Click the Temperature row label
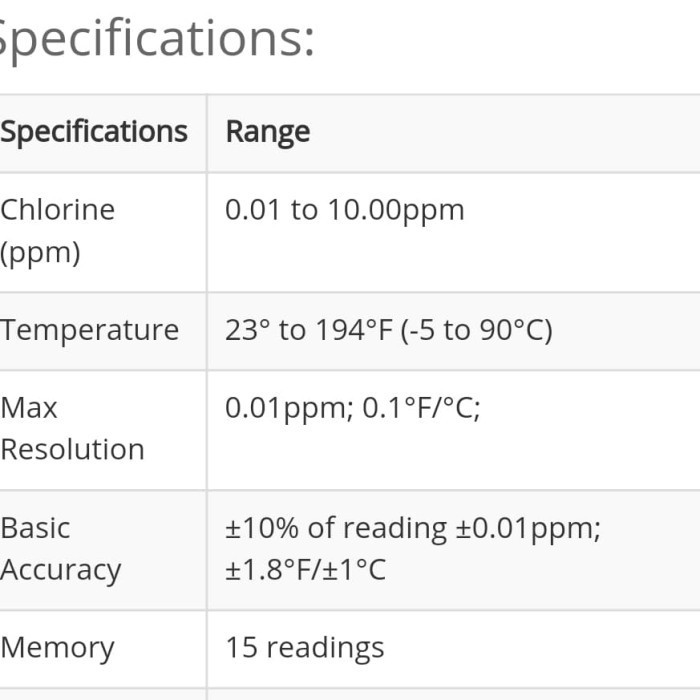700x700 pixels. pyautogui.click(x=90, y=330)
